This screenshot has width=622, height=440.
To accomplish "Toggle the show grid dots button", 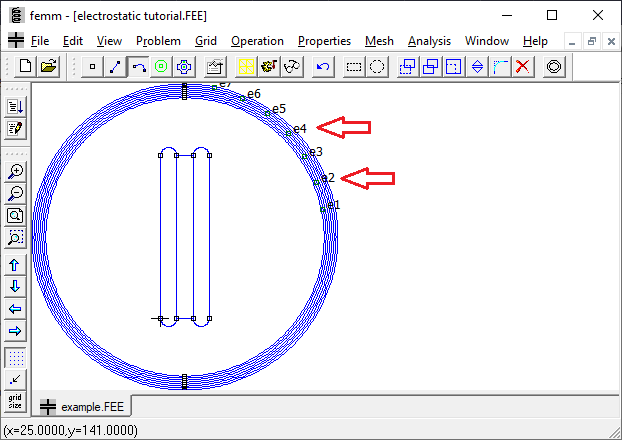I will tap(16, 357).
